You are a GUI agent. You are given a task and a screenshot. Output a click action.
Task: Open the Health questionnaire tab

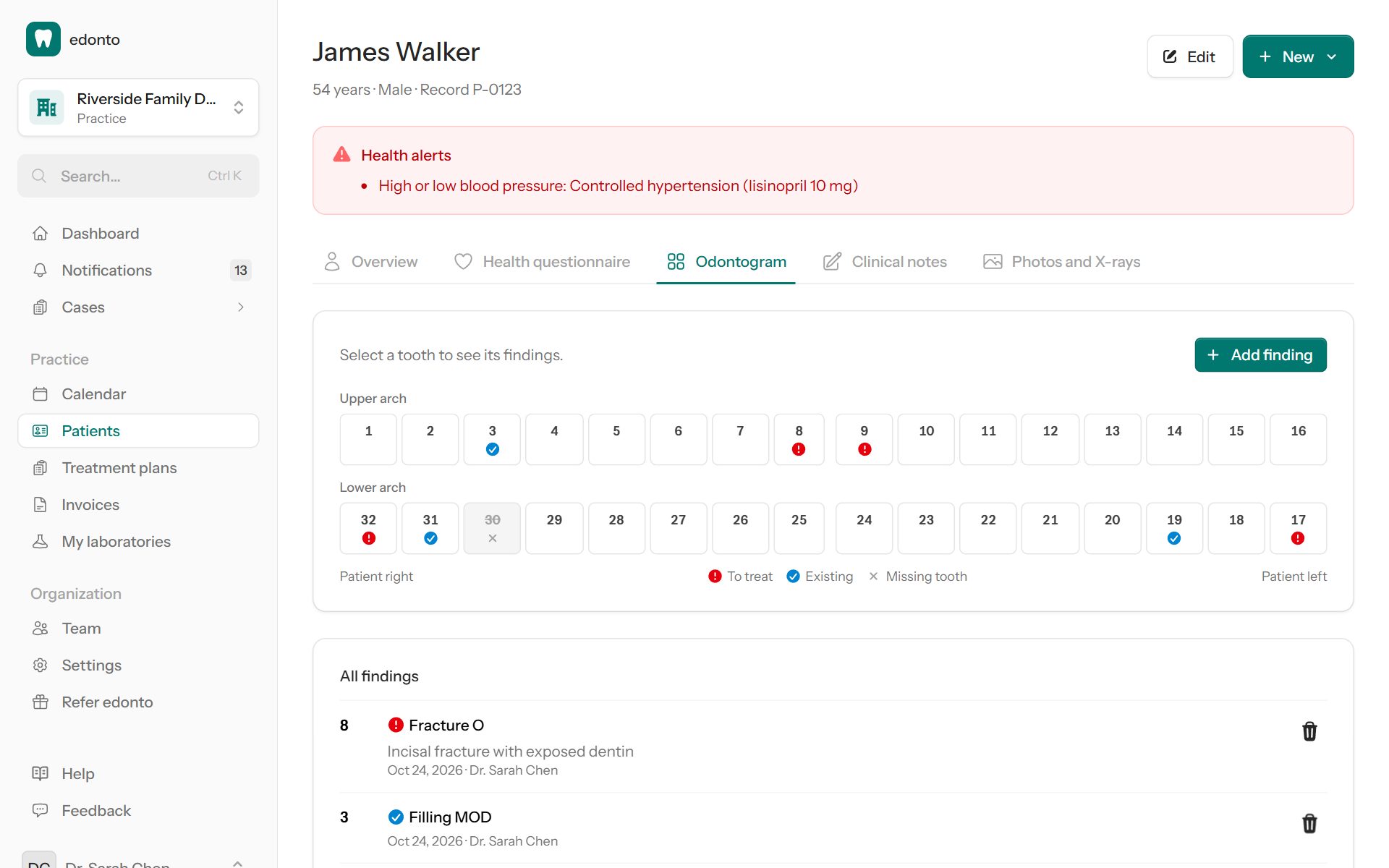tap(542, 262)
